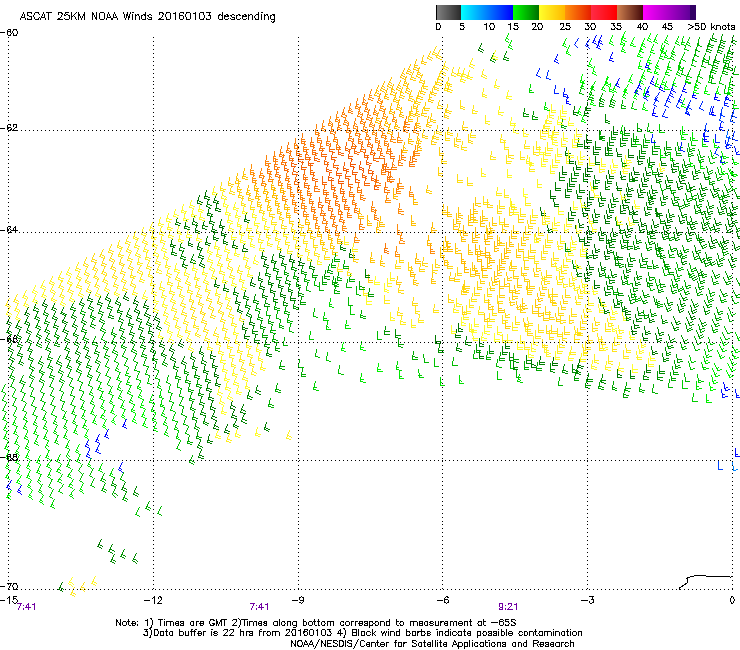The width and height of the screenshot is (740, 650).
Task: Click the "-3" longitude axis label
Action: point(587,600)
